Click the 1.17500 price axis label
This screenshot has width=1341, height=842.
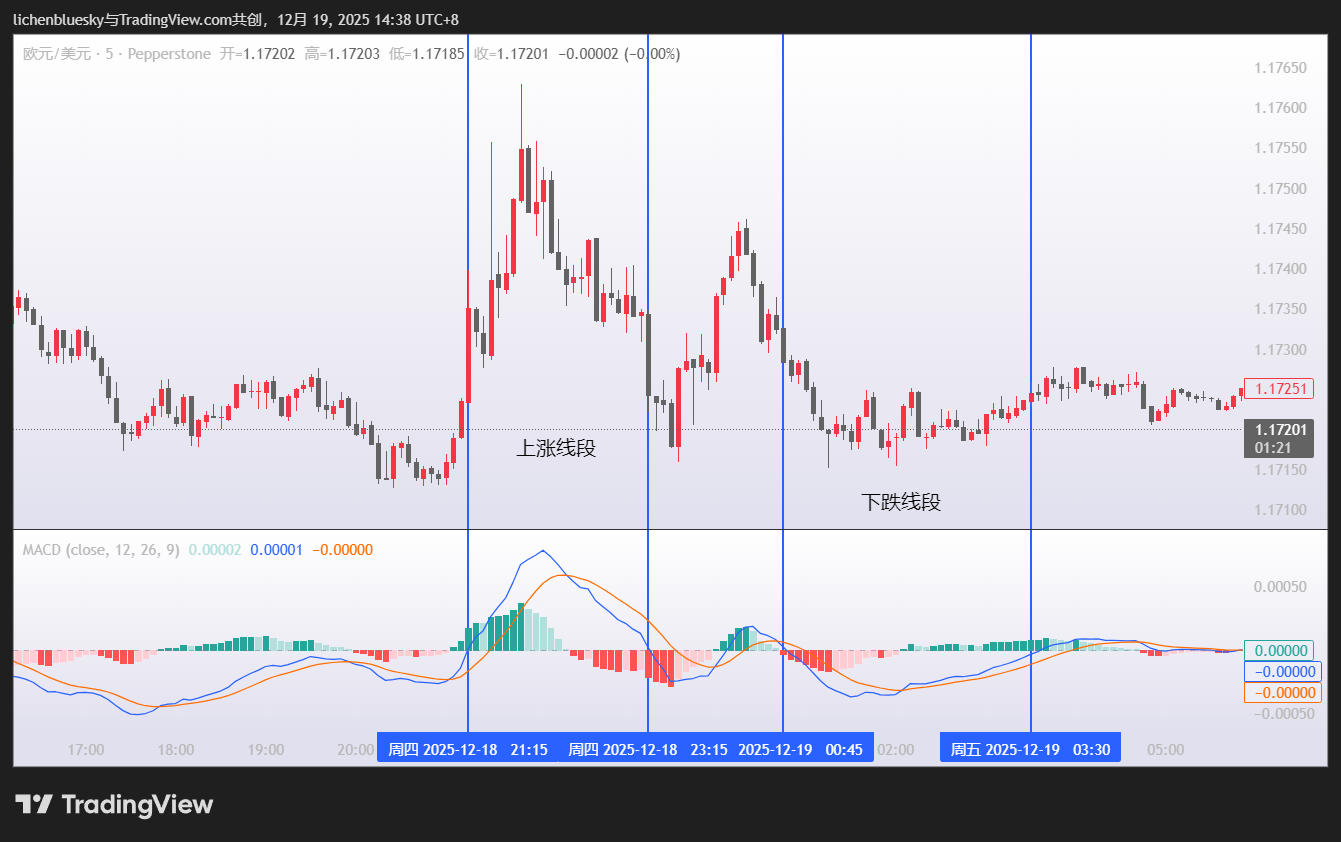(x=1280, y=189)
